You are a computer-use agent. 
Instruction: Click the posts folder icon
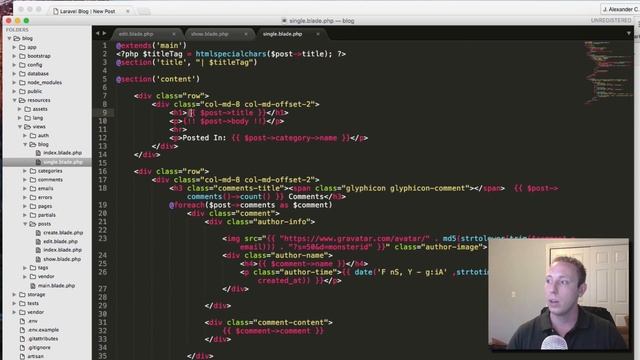coord(33,224)
